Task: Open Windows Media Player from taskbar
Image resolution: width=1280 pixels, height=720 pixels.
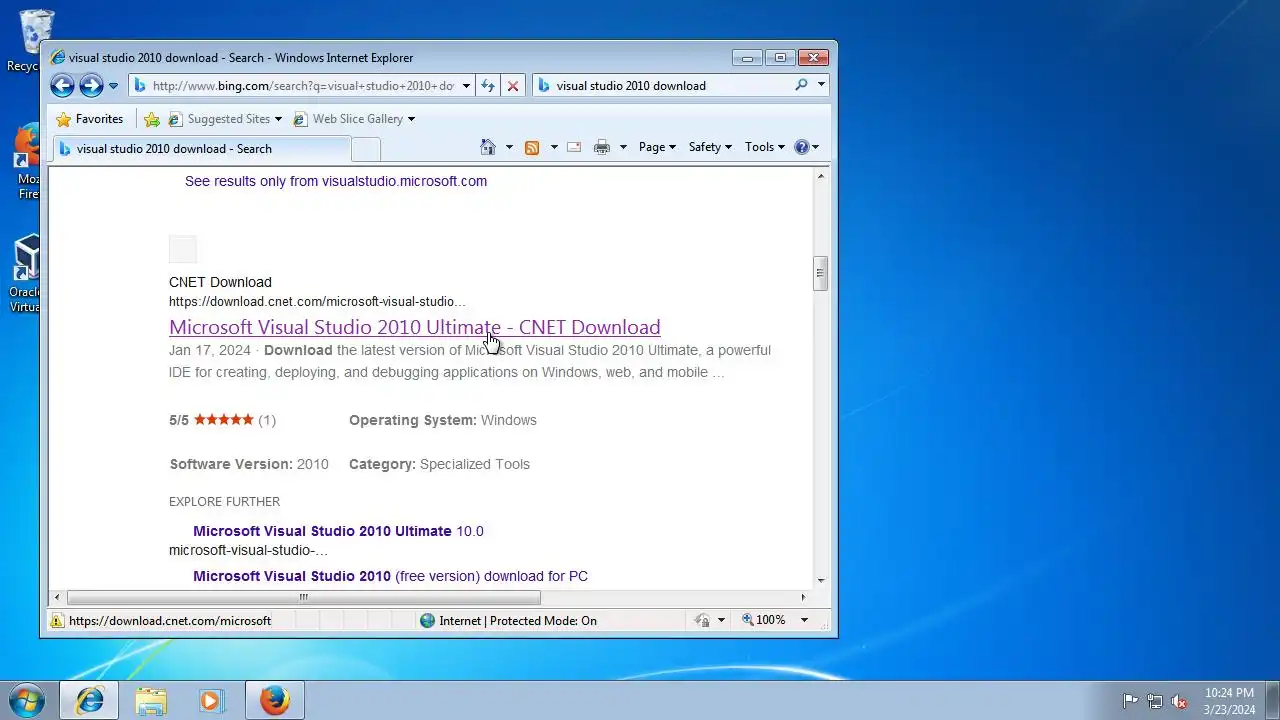Action: pos(212,701)
